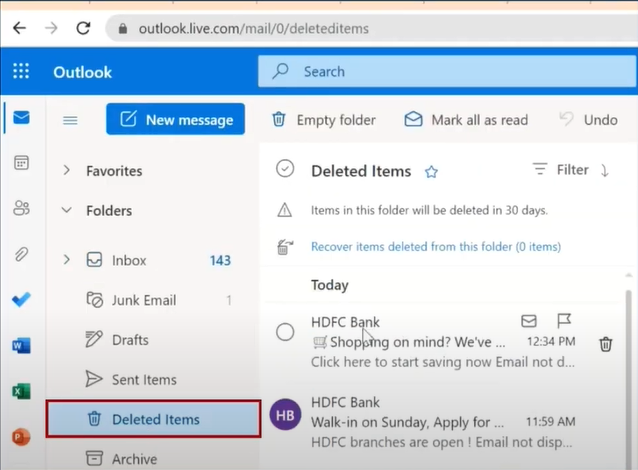638x470 pixels.
Task: Click the search magnifier icon
Action: point(280,71)
